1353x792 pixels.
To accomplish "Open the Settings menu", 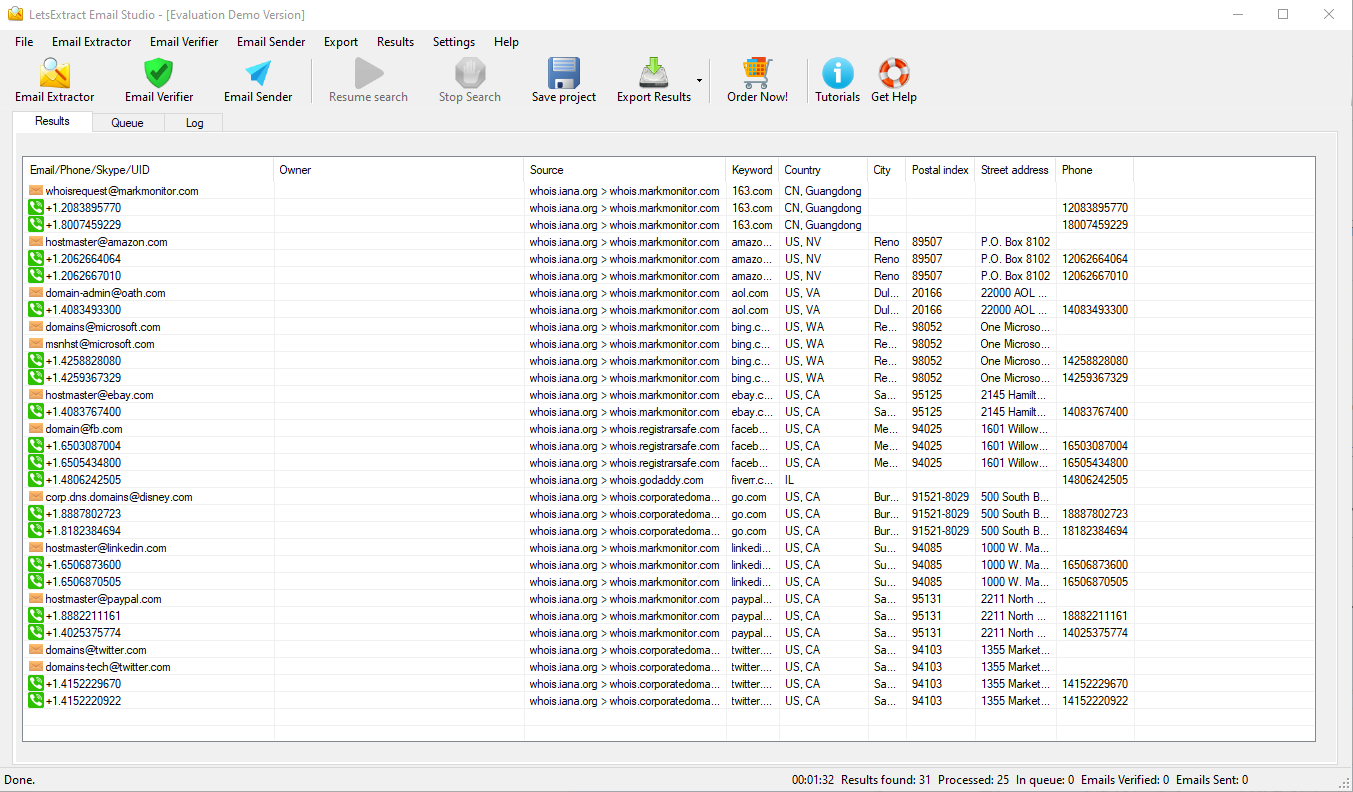I will tap(454, 42).
